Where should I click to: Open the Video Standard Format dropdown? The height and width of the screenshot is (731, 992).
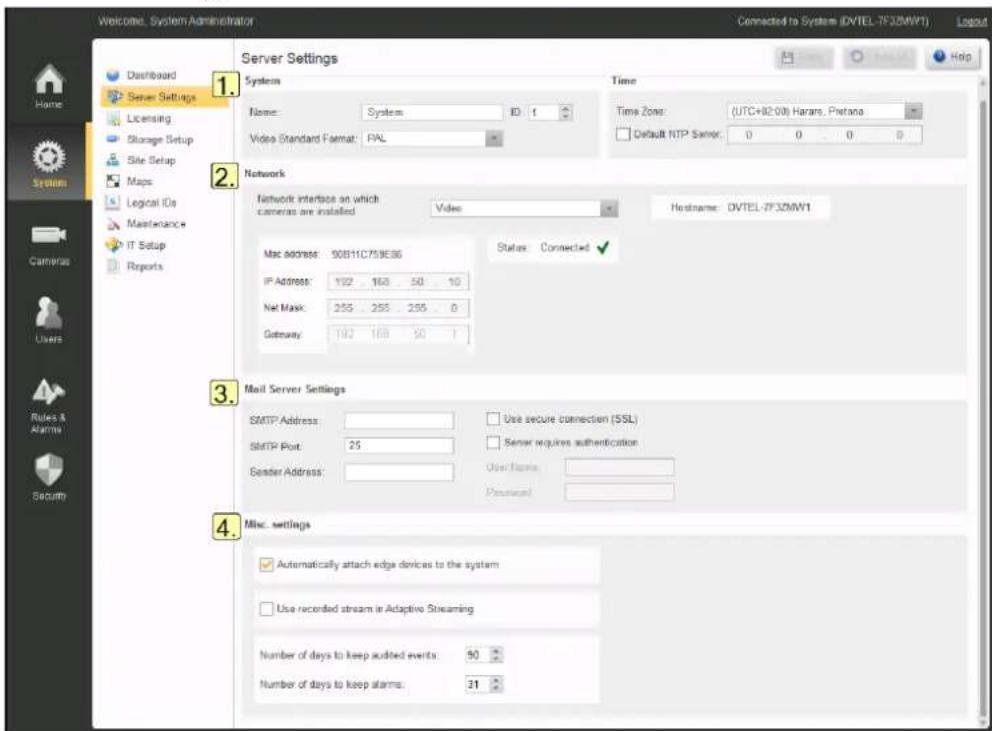point(494,139)
